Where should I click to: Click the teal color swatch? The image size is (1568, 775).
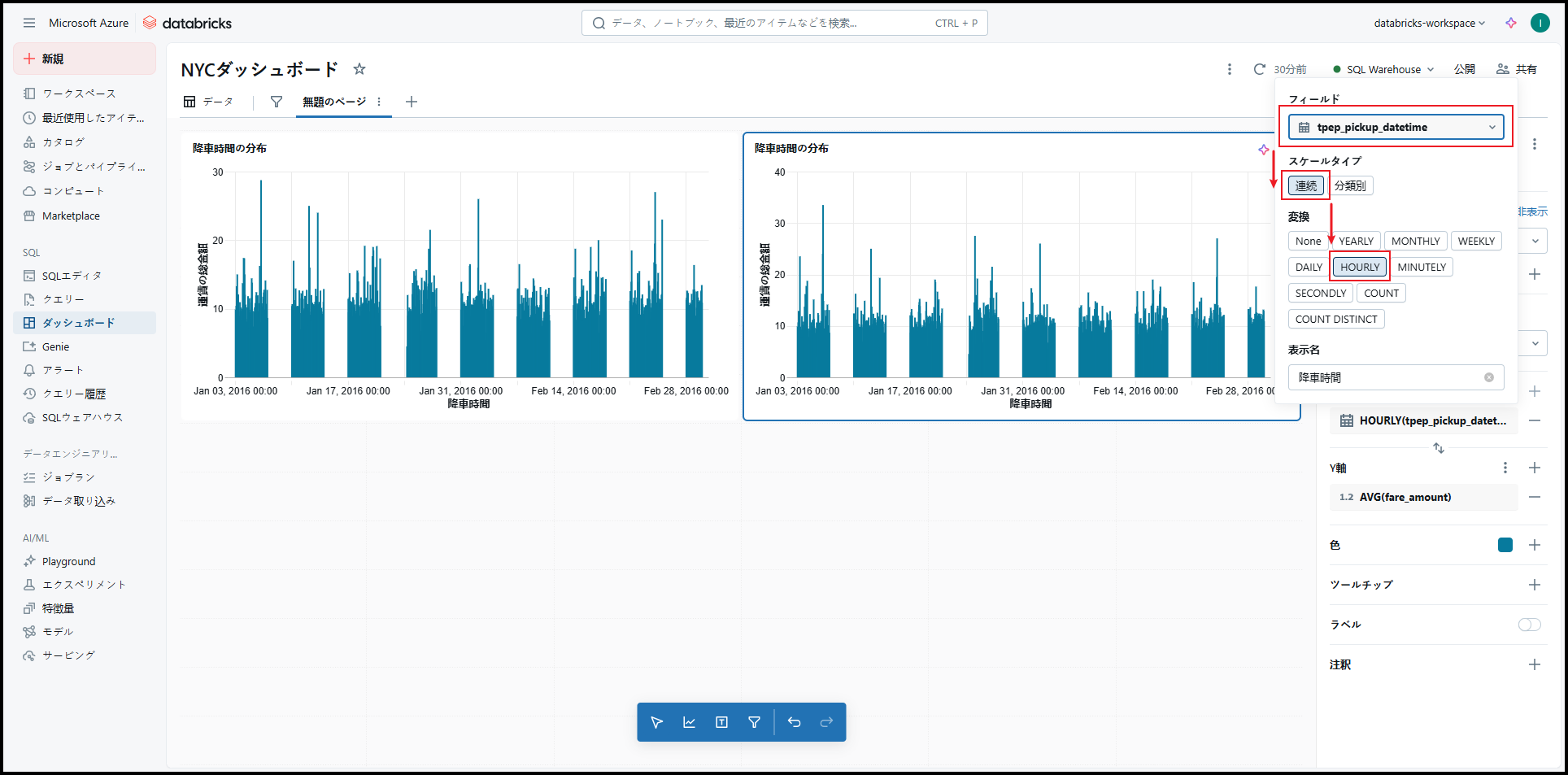click(1505, 545)
